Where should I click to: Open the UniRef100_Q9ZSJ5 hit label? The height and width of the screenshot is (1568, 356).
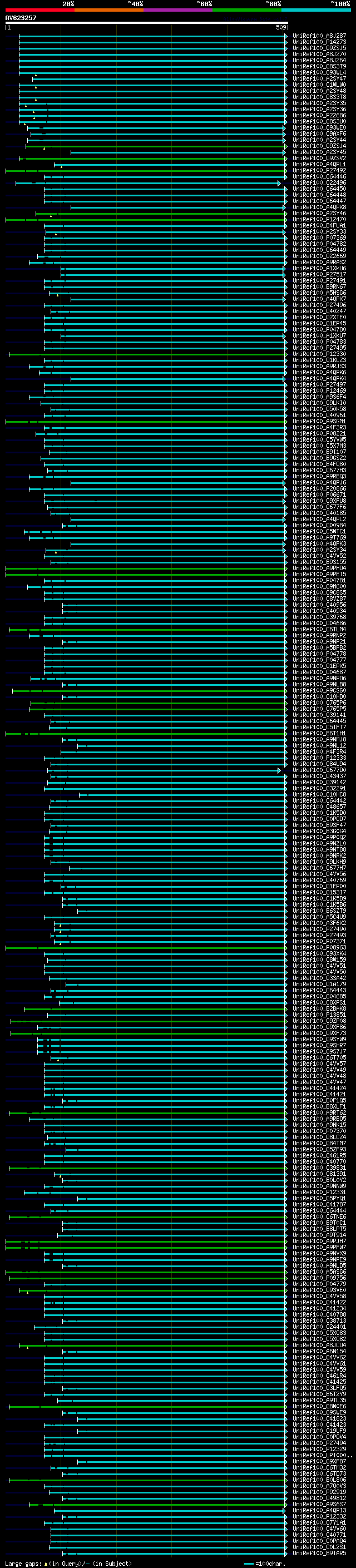coord(319,48)
